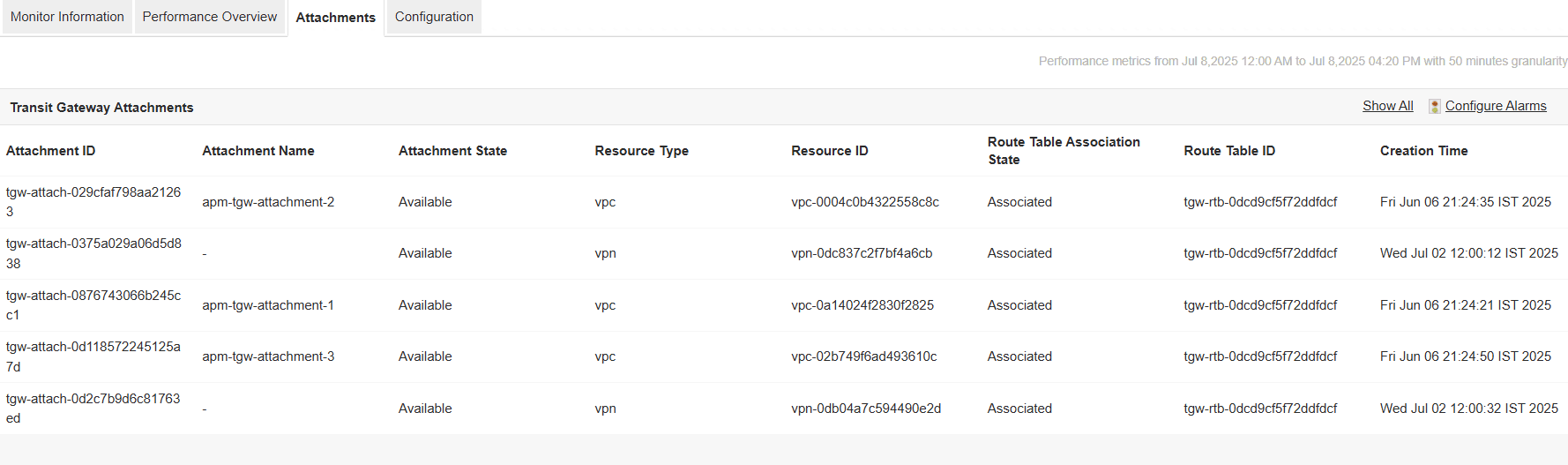Select the Attachments tab
Screen dimensions: 1568x465
[335, 18]
